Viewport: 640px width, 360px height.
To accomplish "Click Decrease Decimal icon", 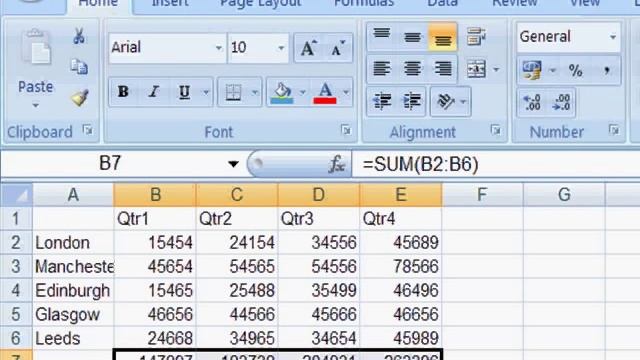I will [562, 102].
